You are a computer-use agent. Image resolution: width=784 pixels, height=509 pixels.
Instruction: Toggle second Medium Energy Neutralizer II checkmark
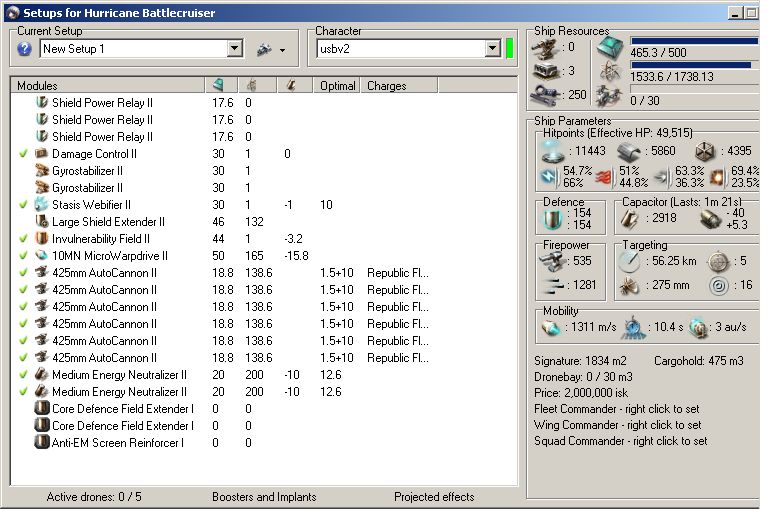[23, 392]
